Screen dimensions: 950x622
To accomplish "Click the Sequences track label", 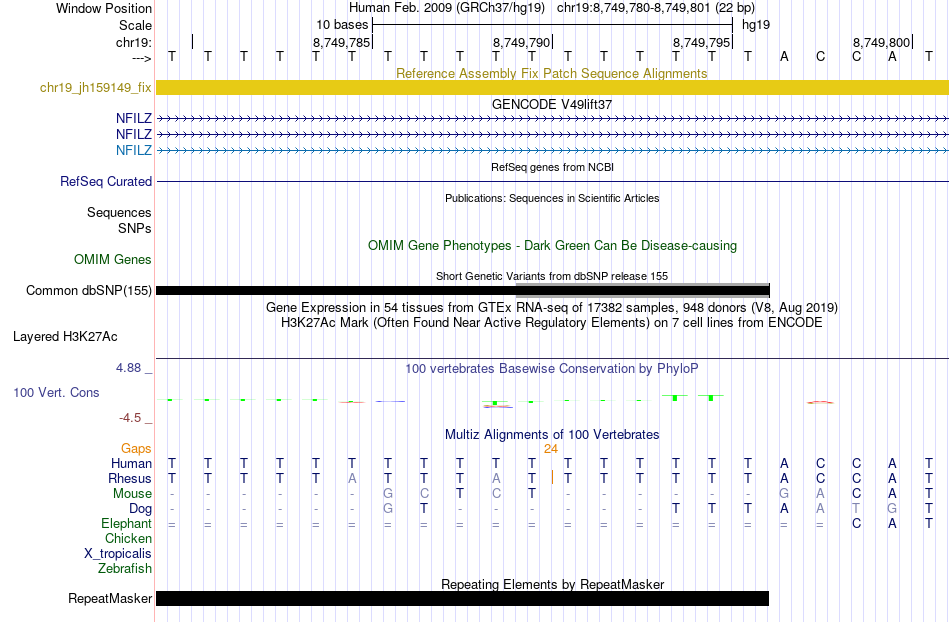I will click(x=119, y=213).
